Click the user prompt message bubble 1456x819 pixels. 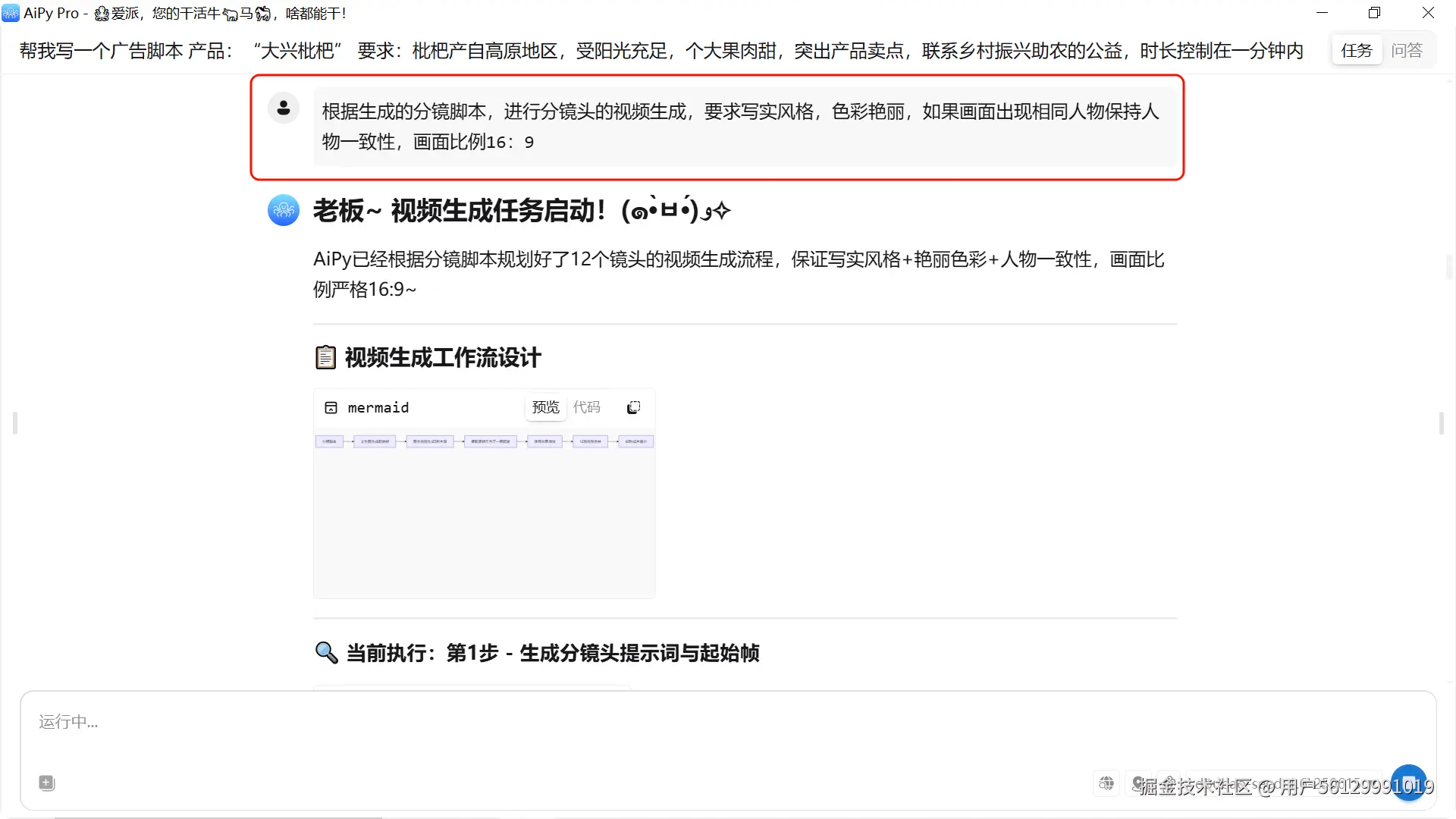point(743,127)
